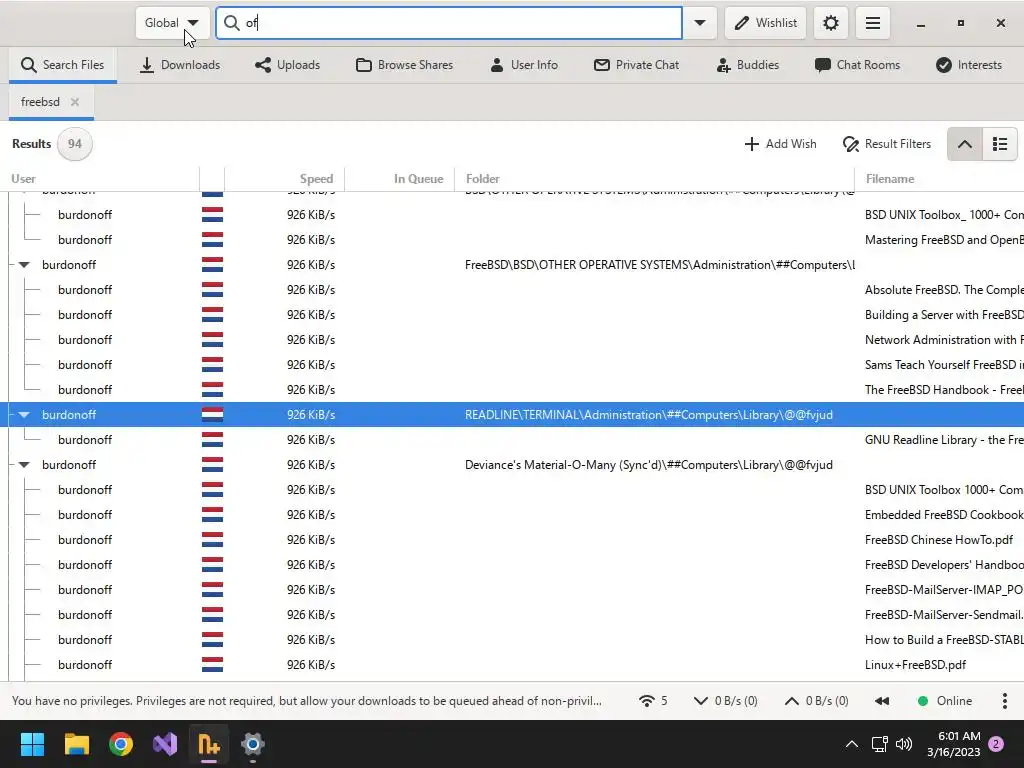Open the grouping mode list icon

(1000, 144)
